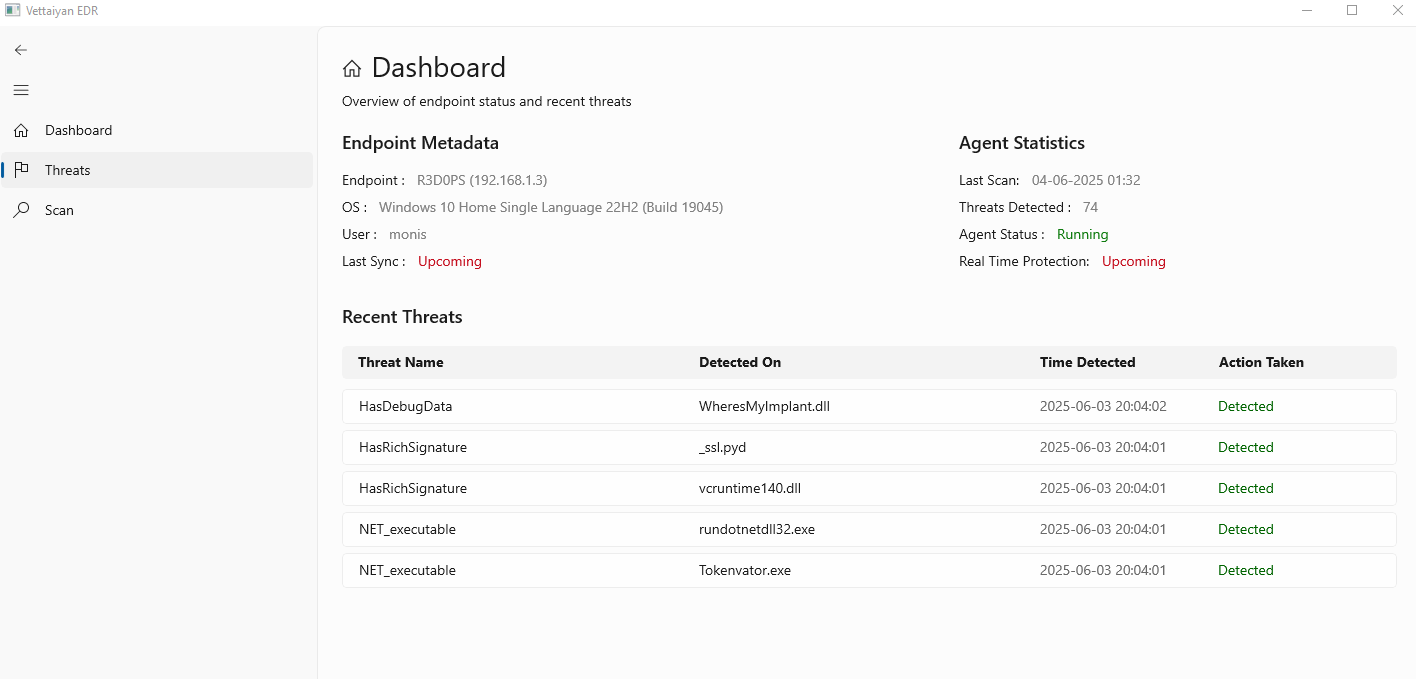Open the Dashboard navigation item
The image size is (1416, 679).
tap(78, 130)
